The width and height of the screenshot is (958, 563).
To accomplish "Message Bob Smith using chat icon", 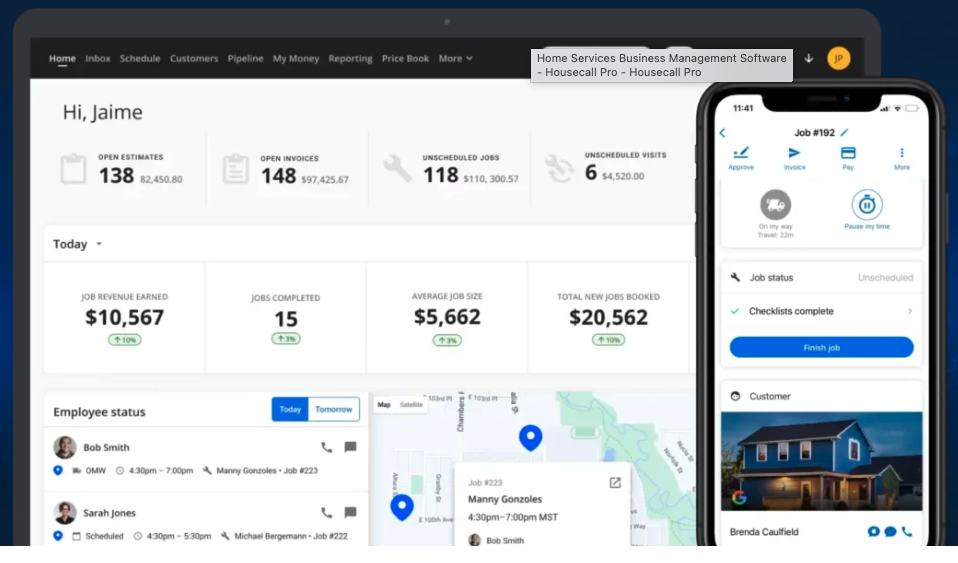I will pyautogui.click(x=350, y=447).
